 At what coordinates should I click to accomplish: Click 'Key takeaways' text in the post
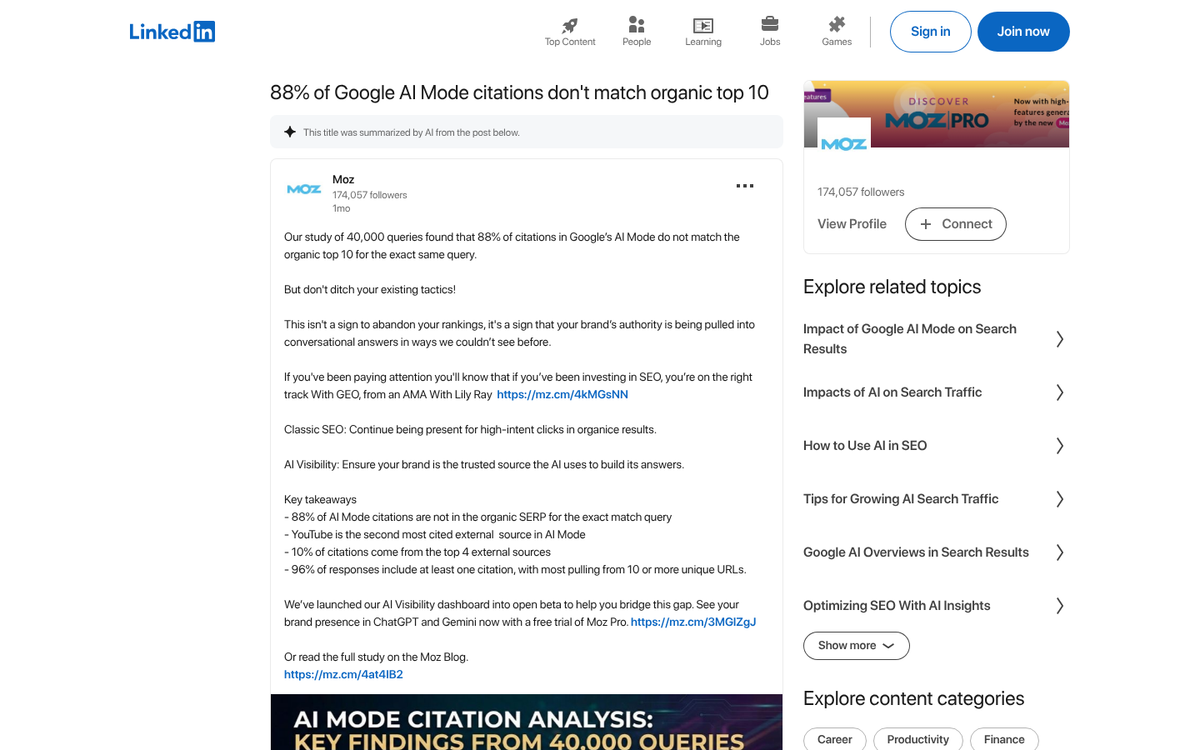pos(320,500)
